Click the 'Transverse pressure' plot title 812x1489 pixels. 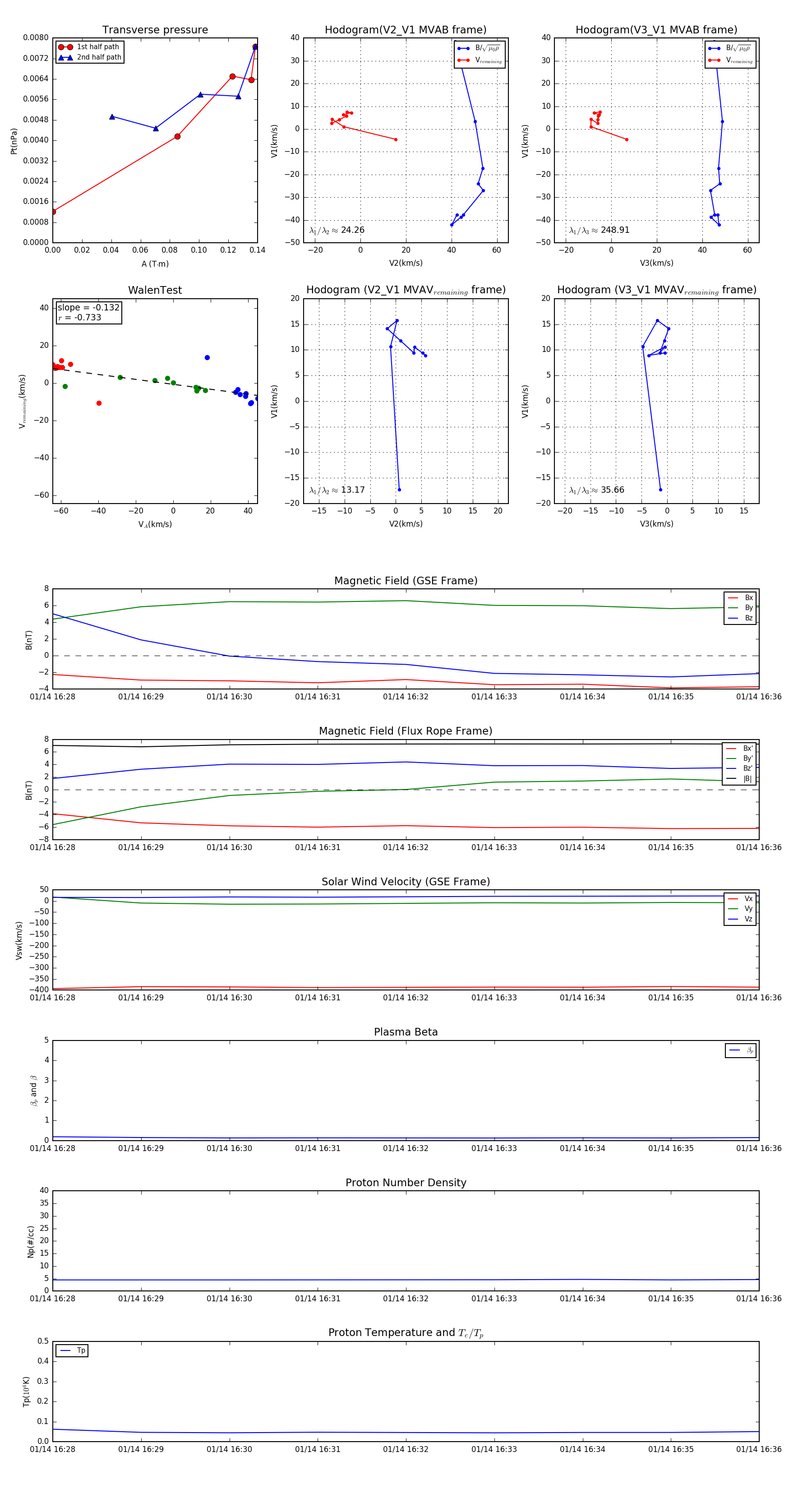point(155,29)
